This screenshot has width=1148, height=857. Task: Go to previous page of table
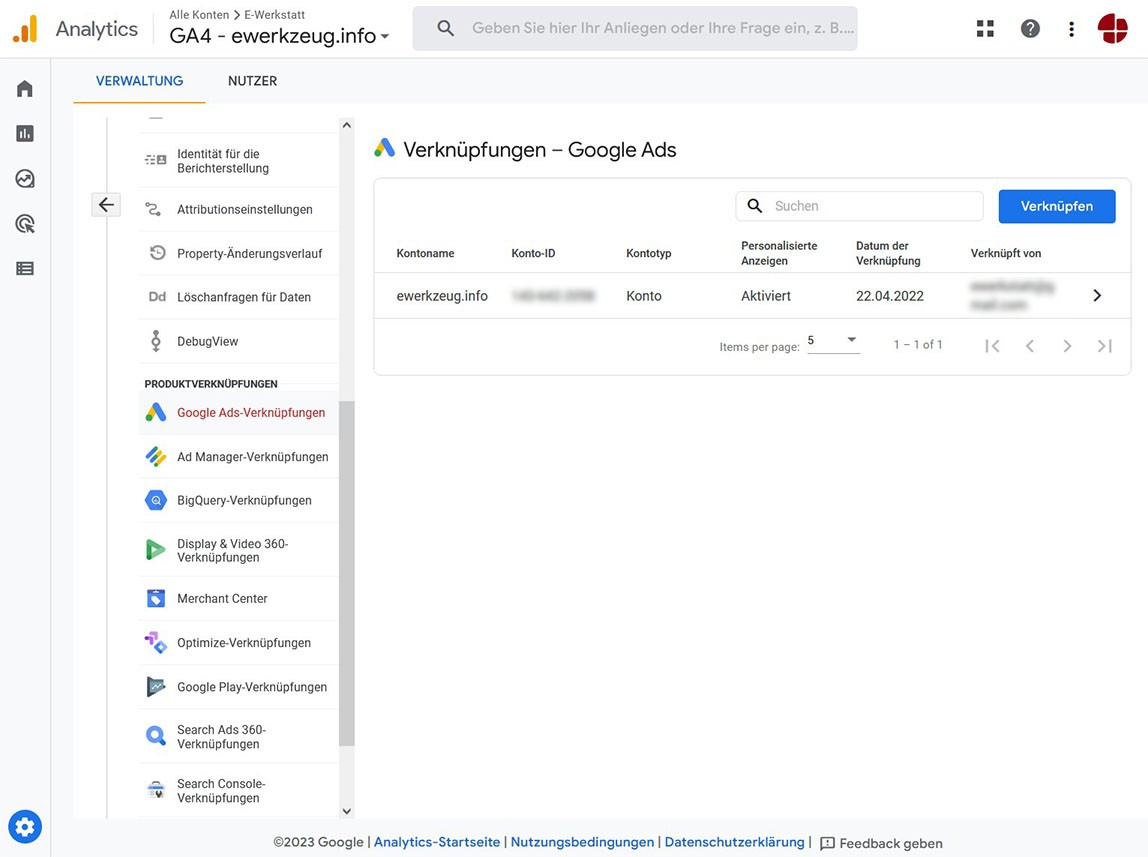1029,345
